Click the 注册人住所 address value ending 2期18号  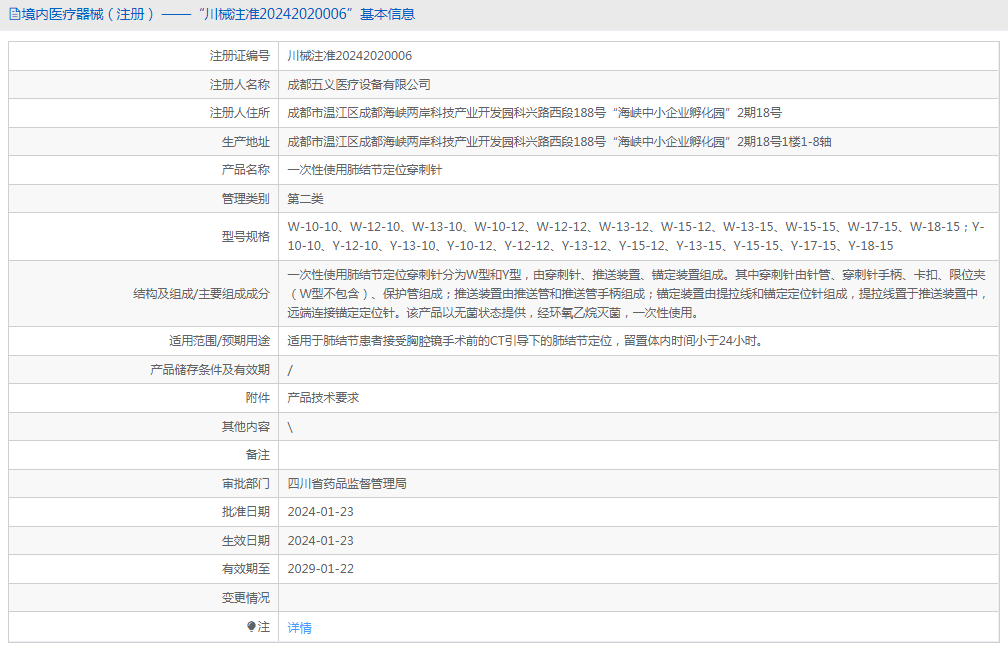(x=534, y=112)
